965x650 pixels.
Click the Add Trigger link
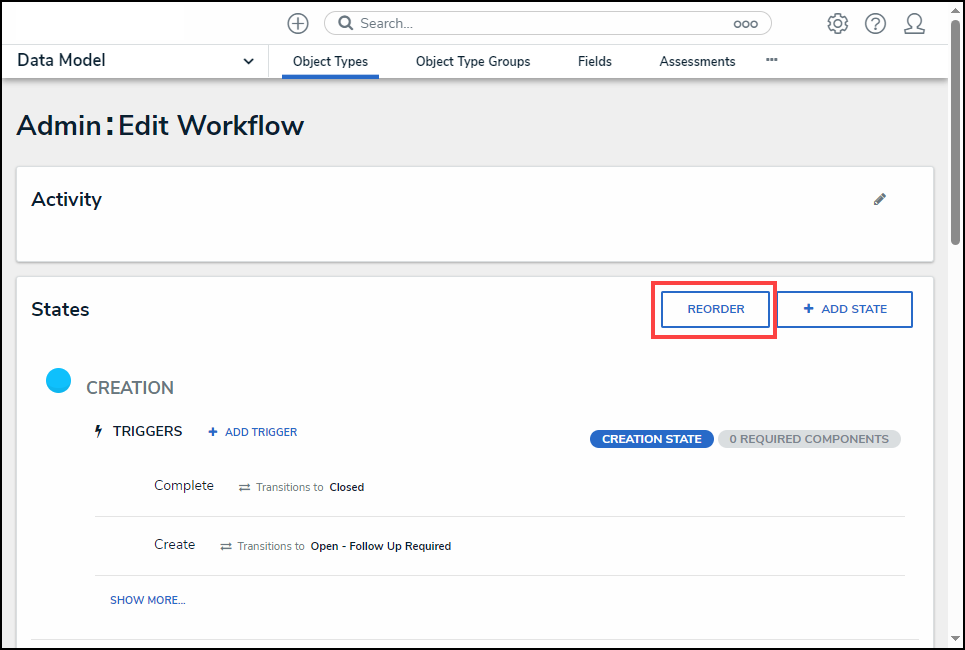pyautogui.click(x=253, y=432)
